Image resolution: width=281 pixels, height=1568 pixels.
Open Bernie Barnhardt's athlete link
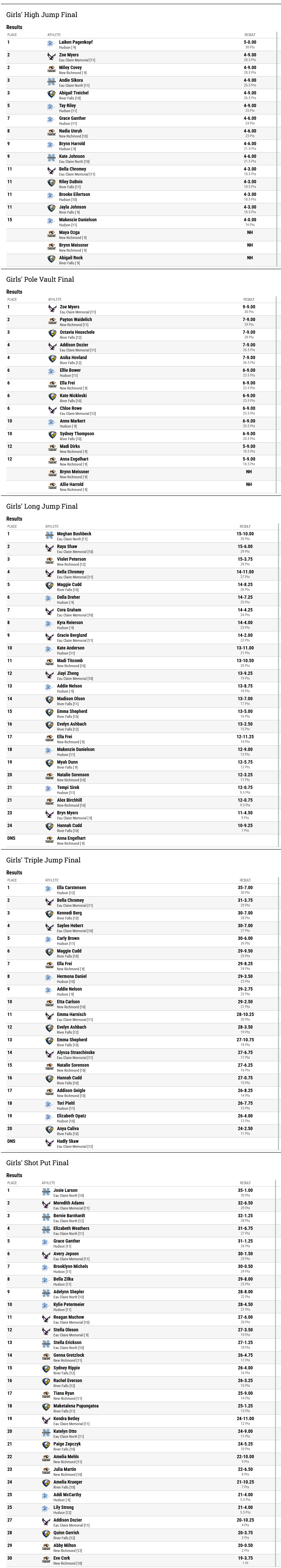click(69, 1216)
